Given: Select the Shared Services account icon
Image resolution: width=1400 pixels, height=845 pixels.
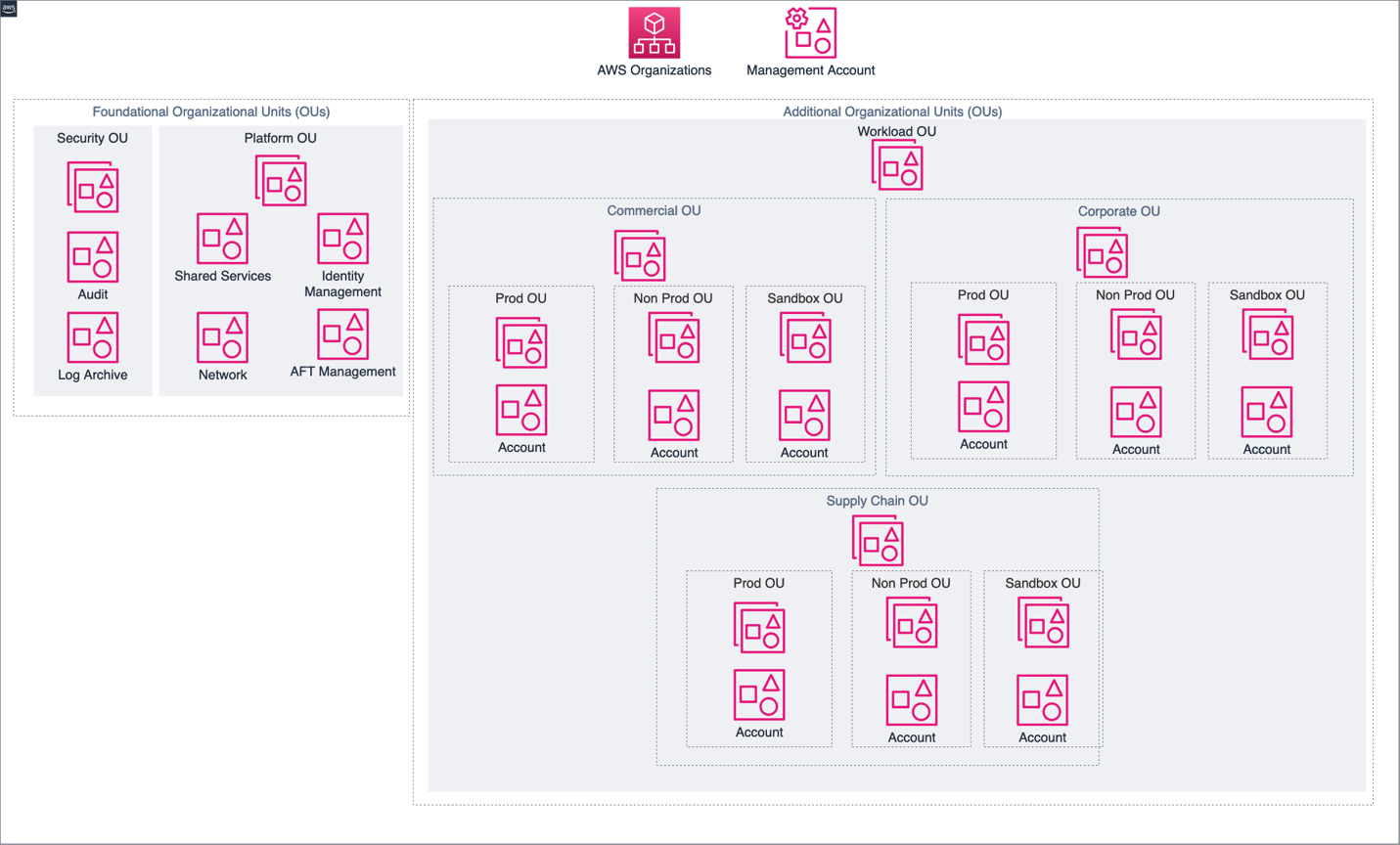Looking at the screenshot, I should pyautogui.click(x=222, y=237).
